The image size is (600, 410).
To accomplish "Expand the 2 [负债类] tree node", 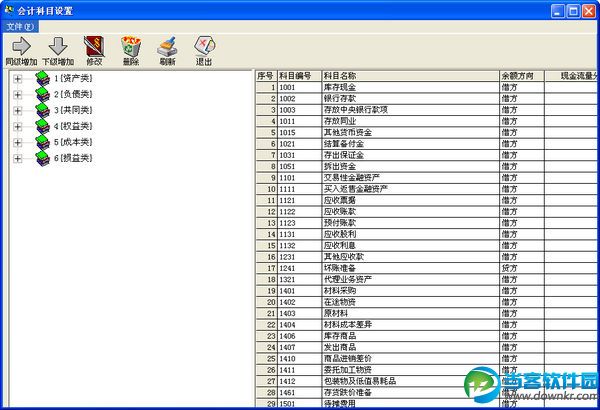I will pyautogui.click(x=18, y=95).
